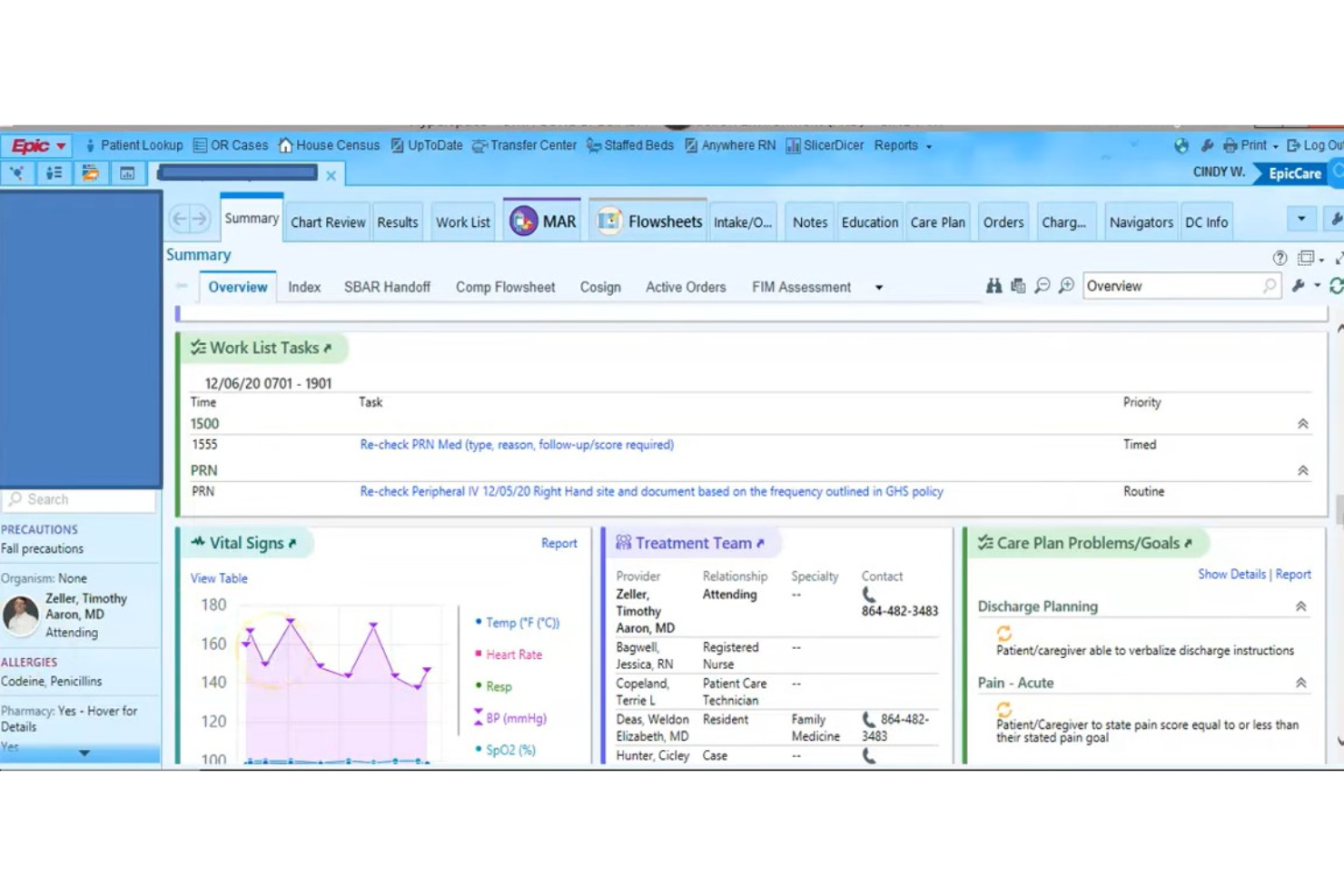Launch SlicerDicer analytics
This screenshot has width=1344, height=896.
tap(825, 145)
